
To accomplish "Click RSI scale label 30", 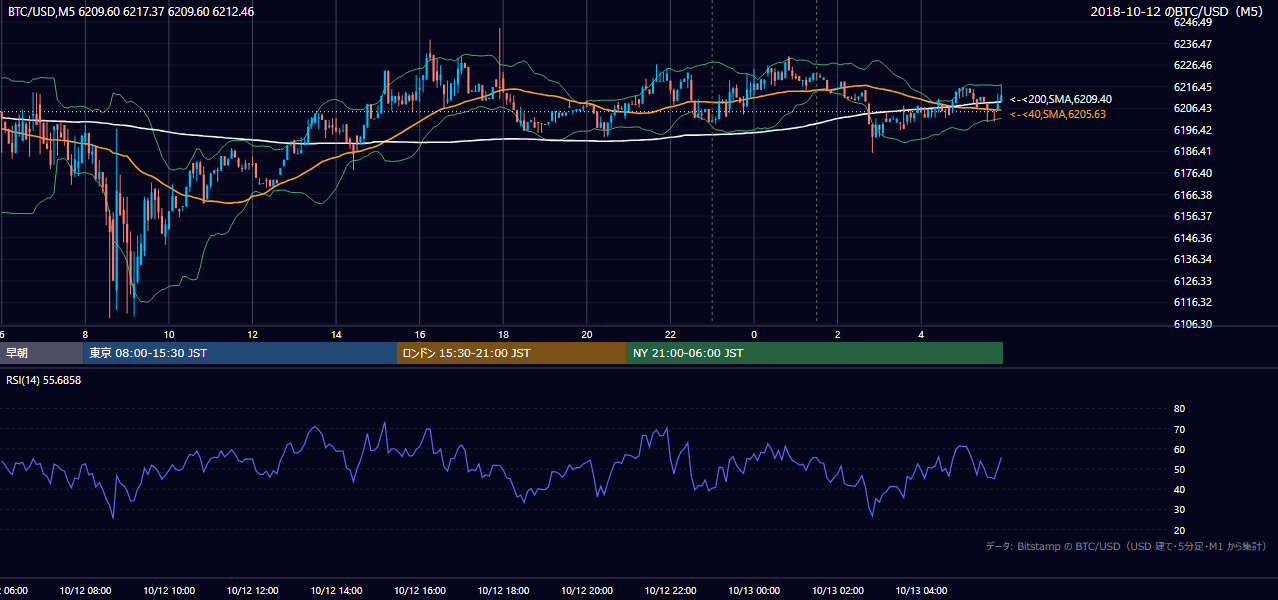I will [x=1179, y=509].
